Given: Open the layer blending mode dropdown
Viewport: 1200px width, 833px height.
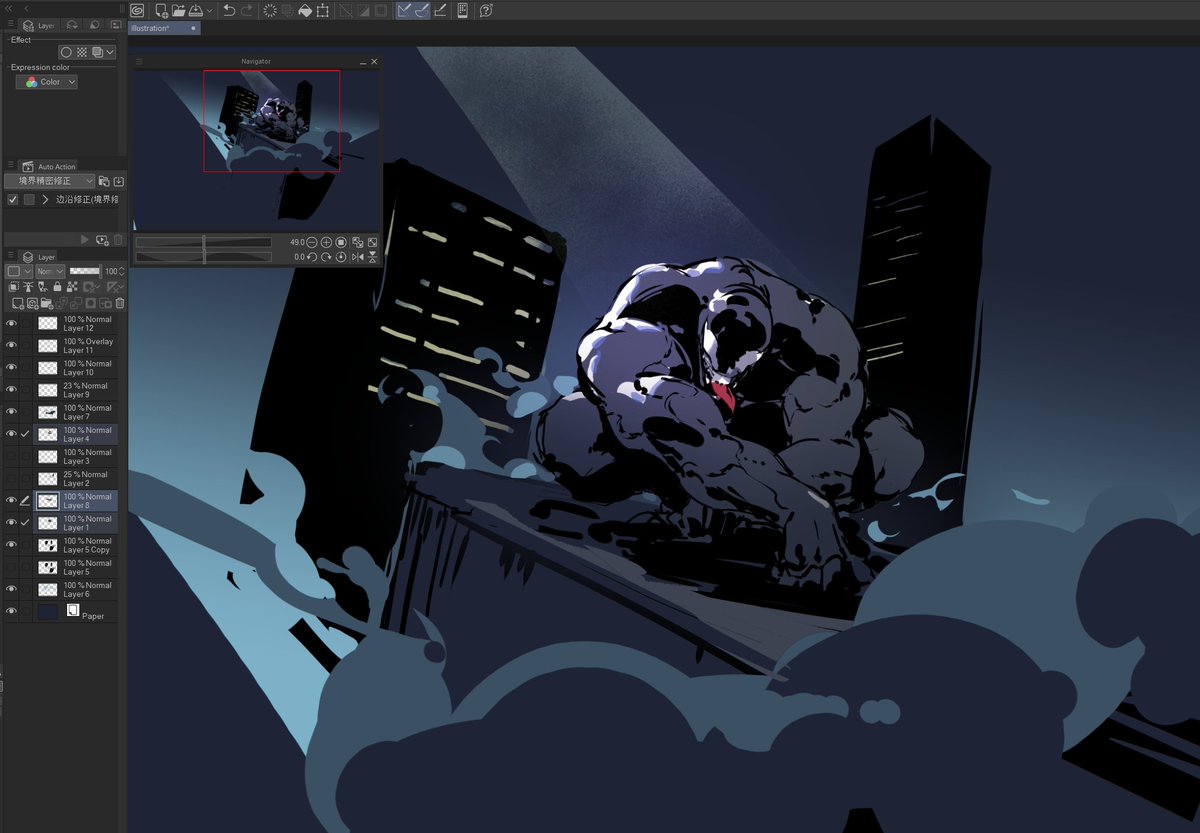Looking at the screenshot, I should [x=50, y=271].
